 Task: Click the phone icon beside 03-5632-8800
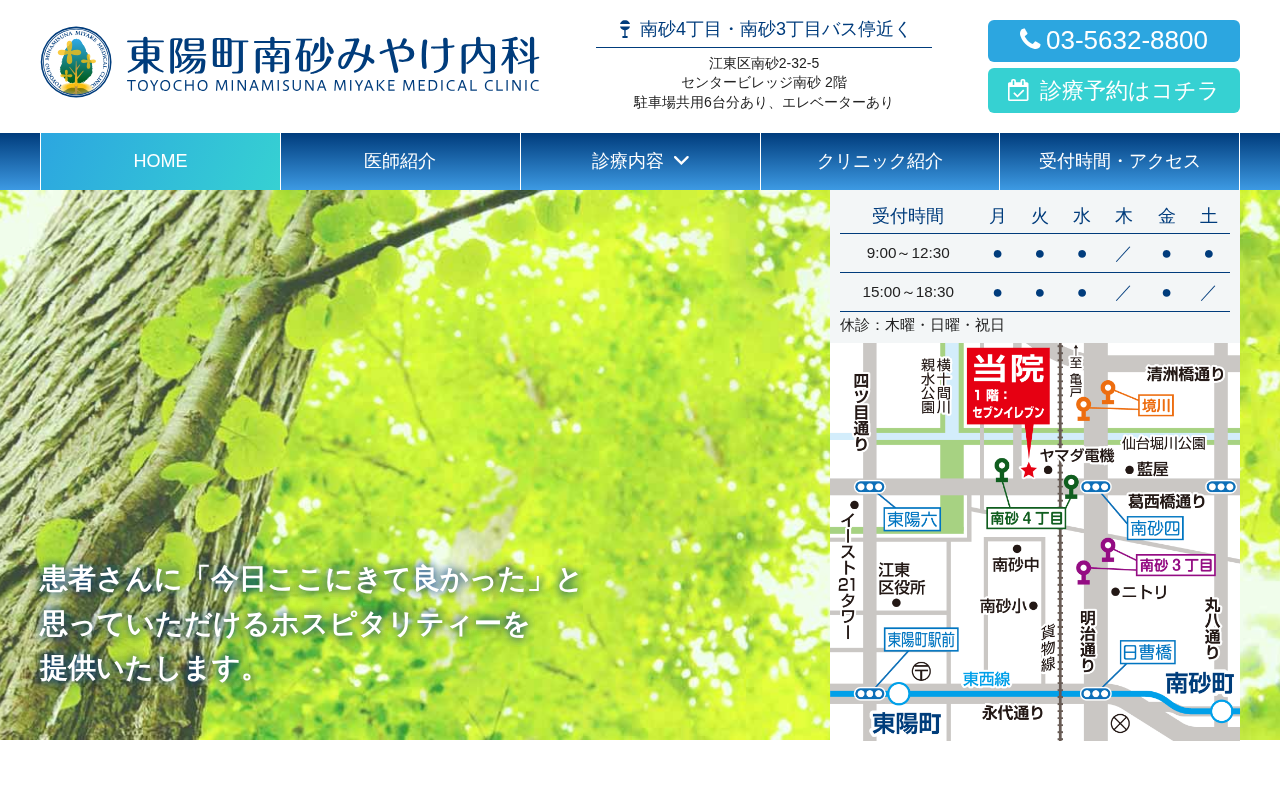[x=1030, y=39]
